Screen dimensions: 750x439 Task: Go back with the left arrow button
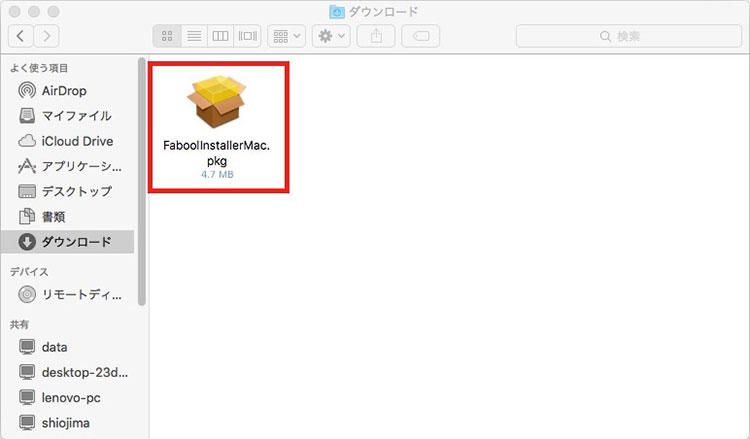[21, 36]
